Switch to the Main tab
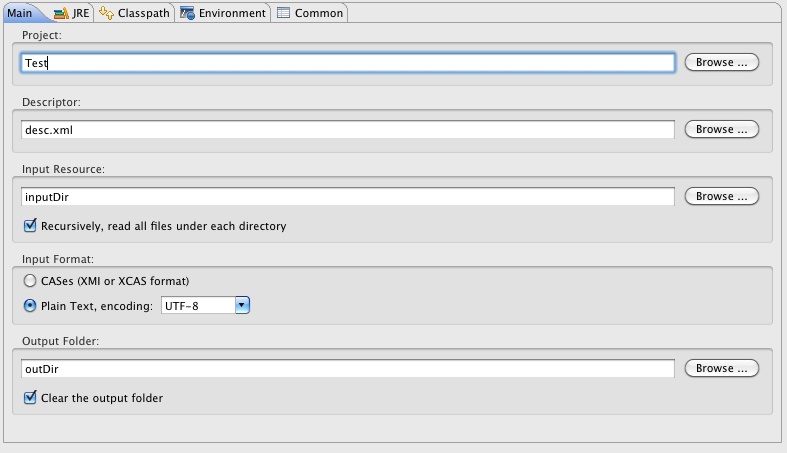The image size is (787, 453). coord(20,13)
